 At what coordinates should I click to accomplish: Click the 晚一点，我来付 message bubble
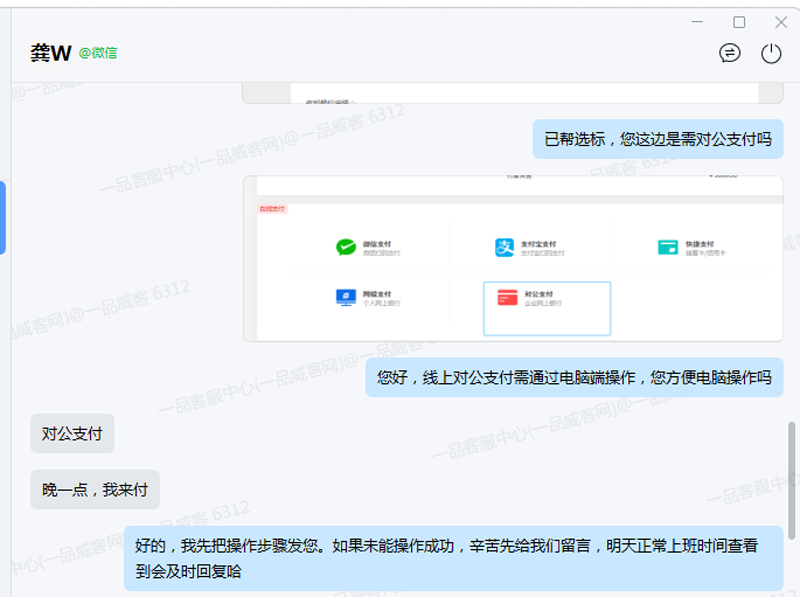(95, 489)
